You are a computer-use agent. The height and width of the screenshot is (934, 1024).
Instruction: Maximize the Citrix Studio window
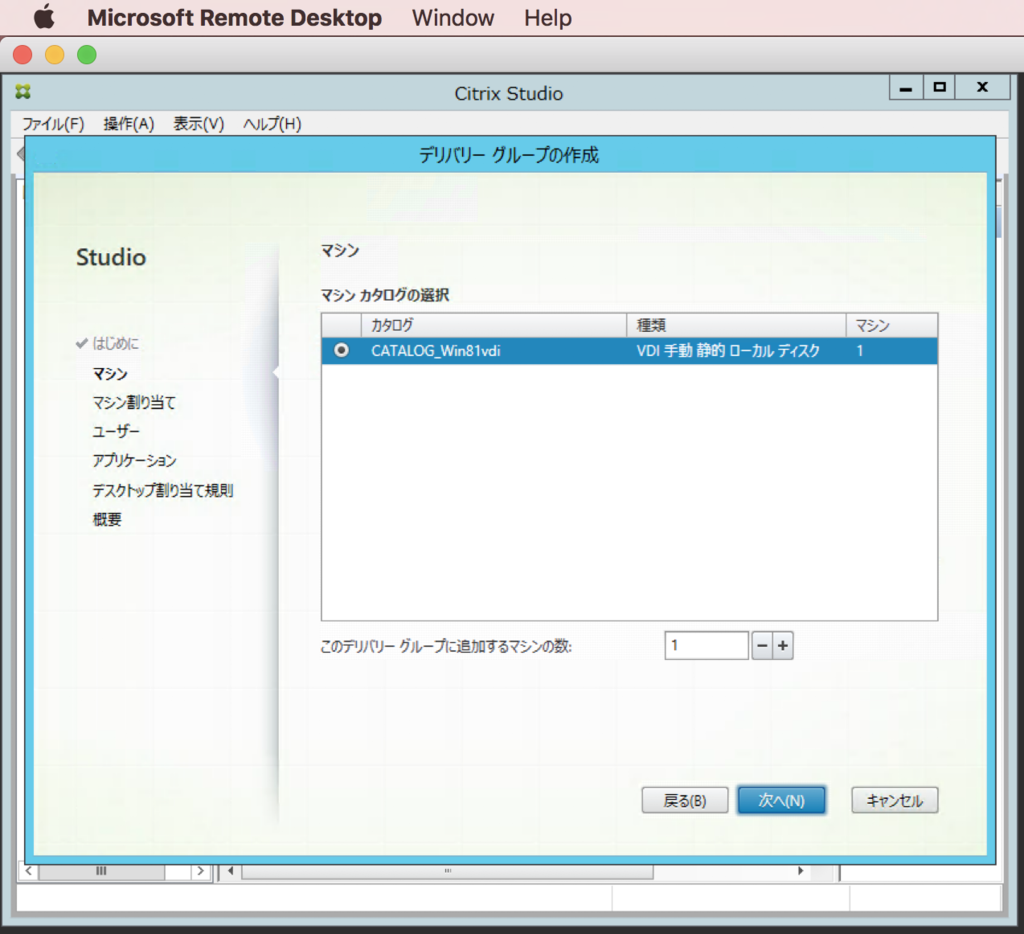click(x=939, y=87)
